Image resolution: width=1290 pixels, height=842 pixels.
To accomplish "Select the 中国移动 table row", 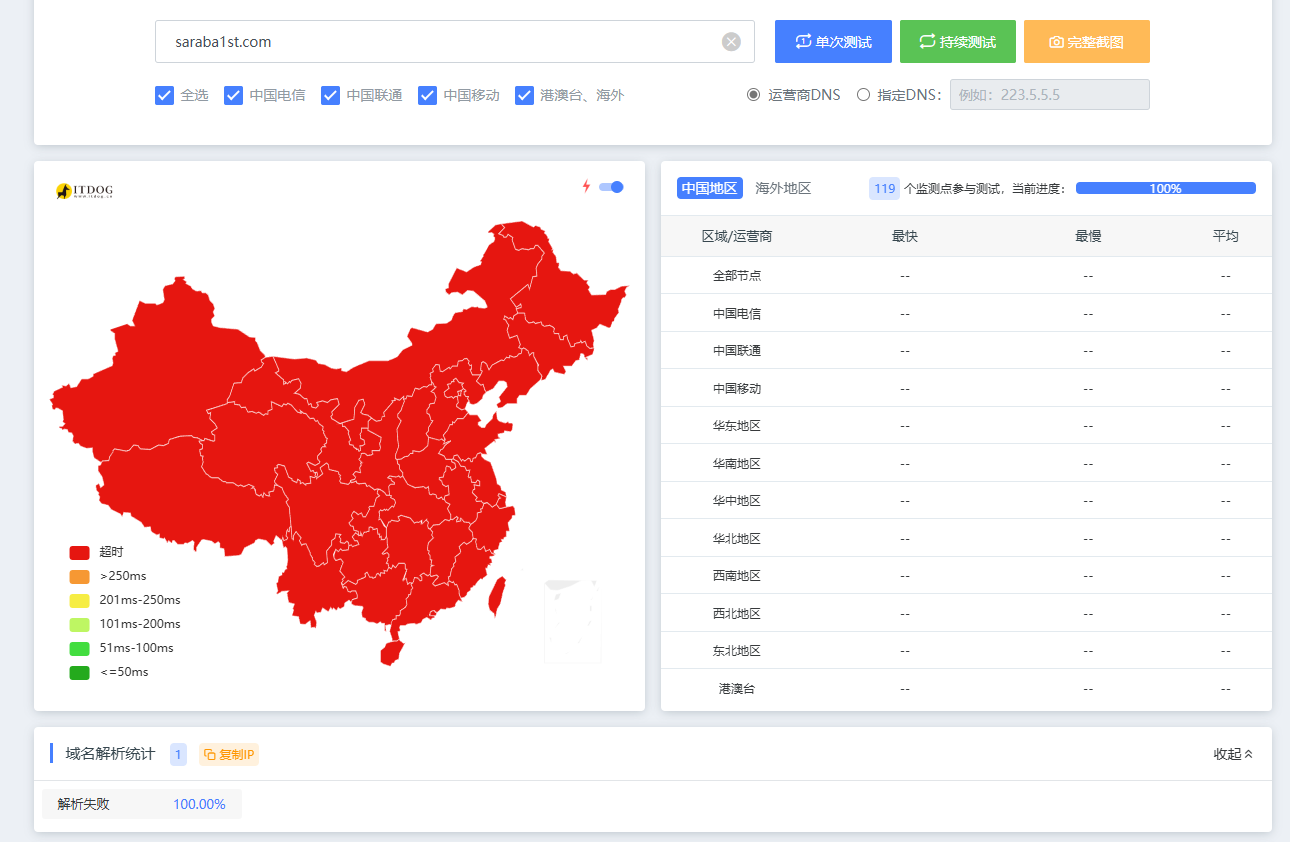I will tap(966, 388).
